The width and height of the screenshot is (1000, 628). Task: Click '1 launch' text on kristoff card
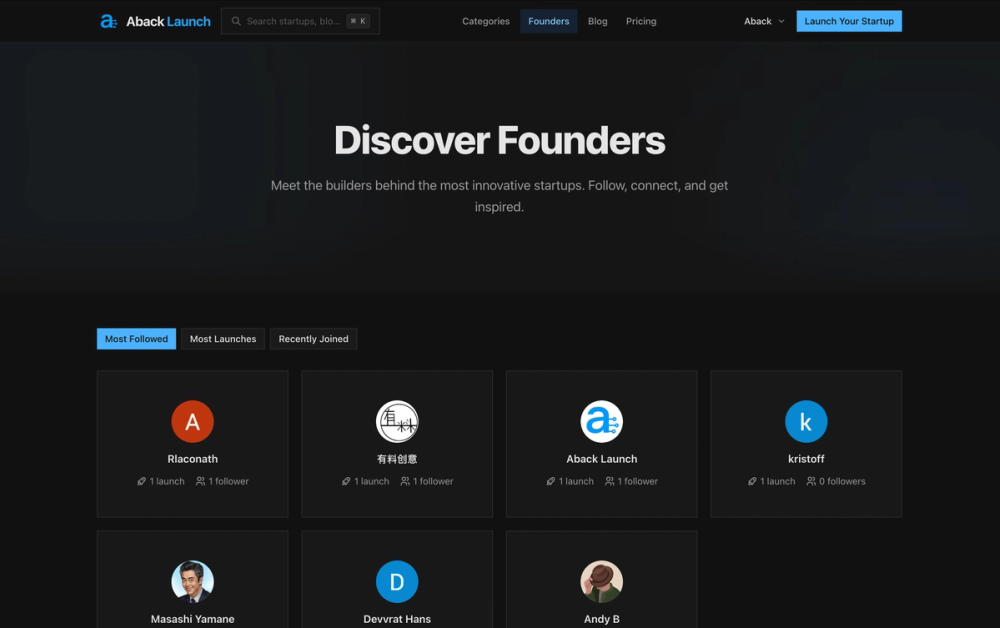tap(778, 481)
